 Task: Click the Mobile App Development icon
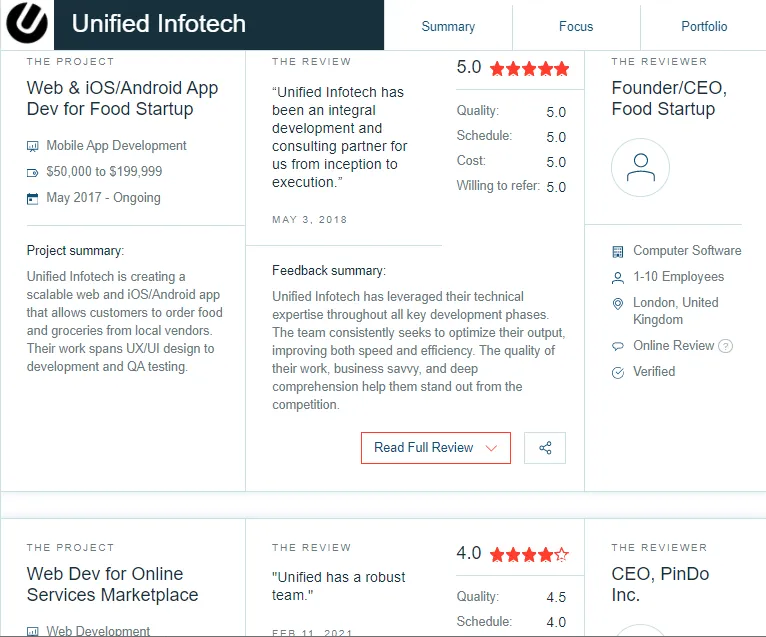tap(32, 146)
